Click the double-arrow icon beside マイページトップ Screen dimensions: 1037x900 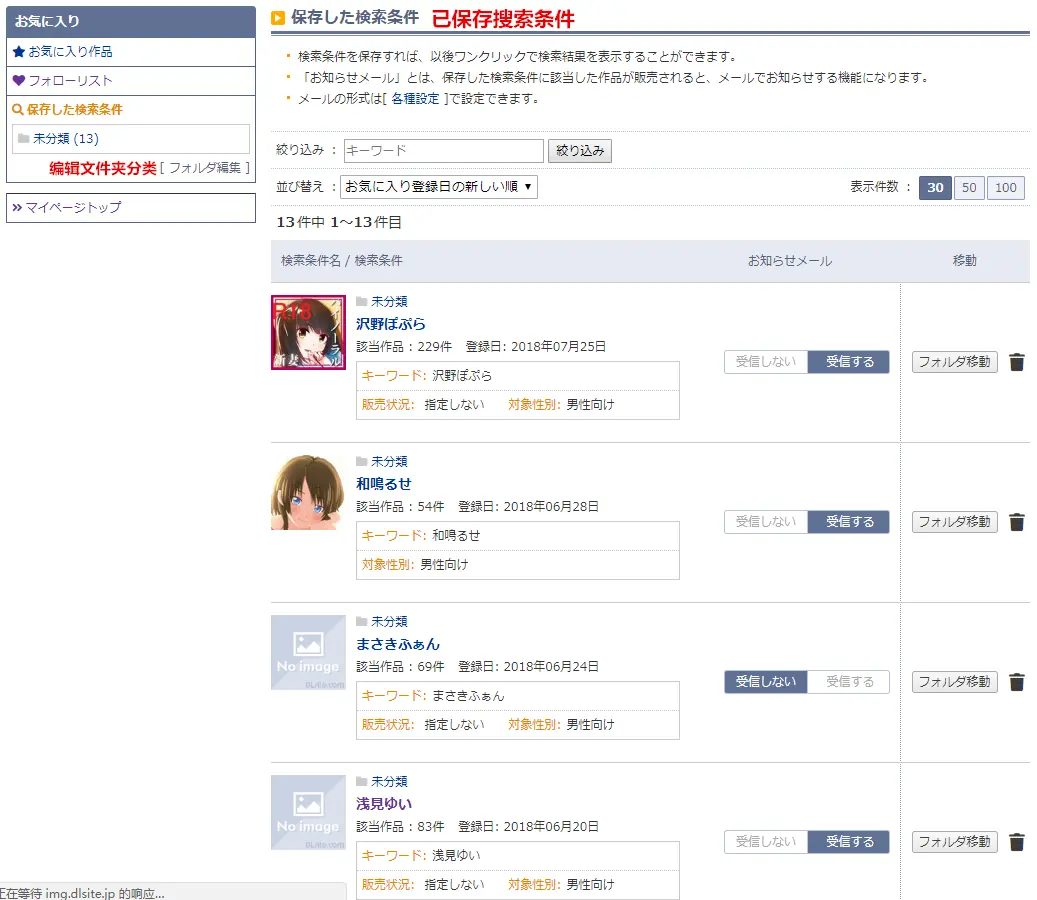pyautogui.click(x=17, y=207)
